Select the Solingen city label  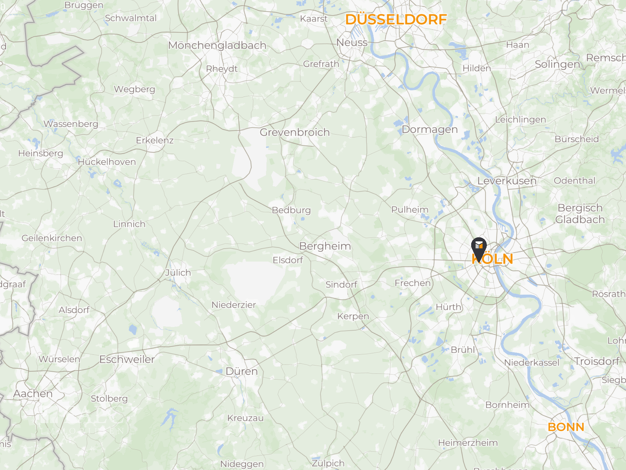pyautogui.click(x=557, y=64)
